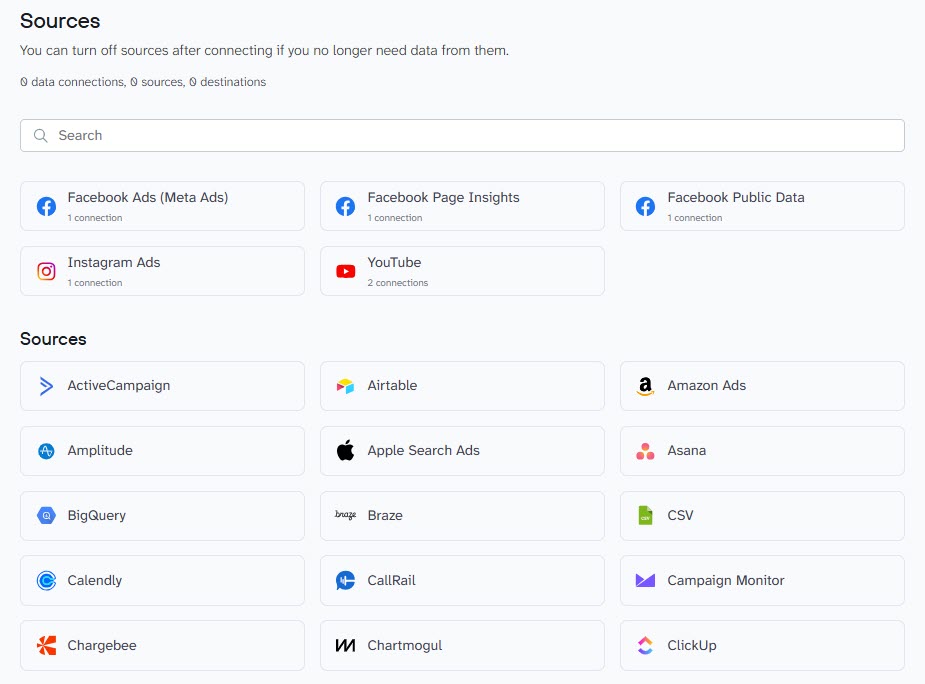Pick the Campaign Monitor source label

click(726, 580)
